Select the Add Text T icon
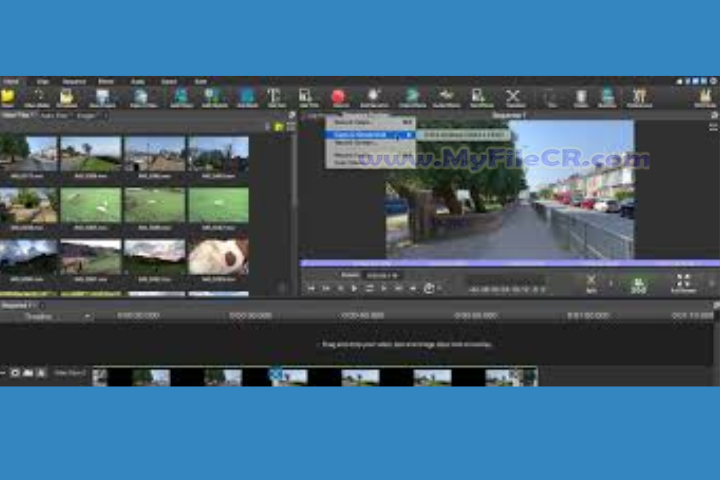Screen dimensions: 720x480 275,96
